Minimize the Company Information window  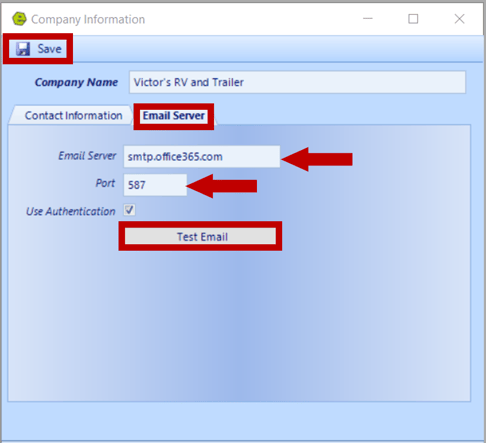[x=367, y=19]
